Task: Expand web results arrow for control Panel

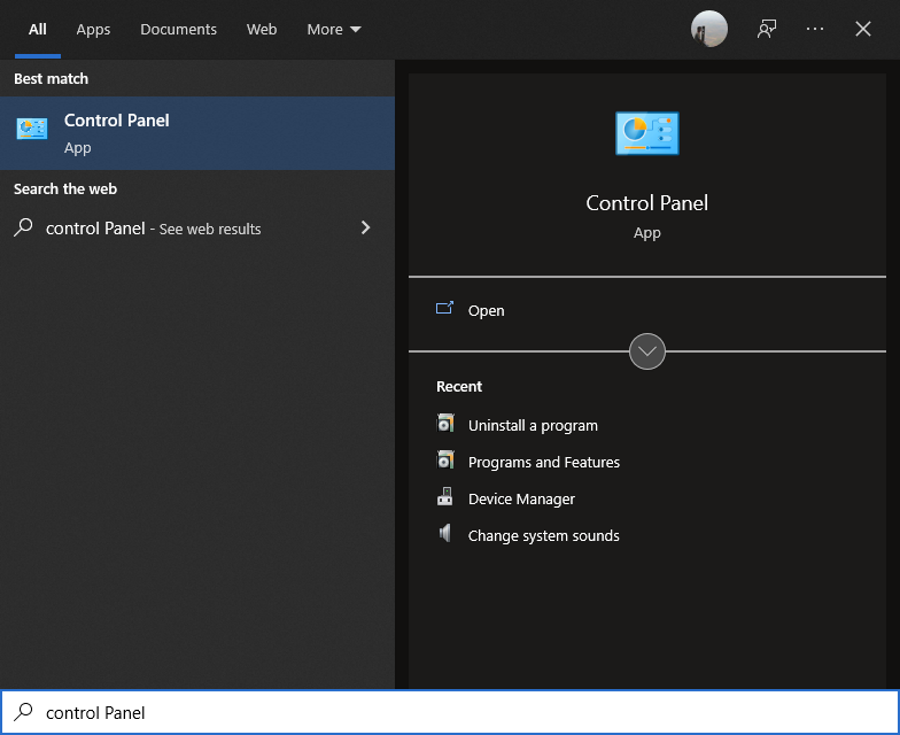Action: click(x=366, y=228)
